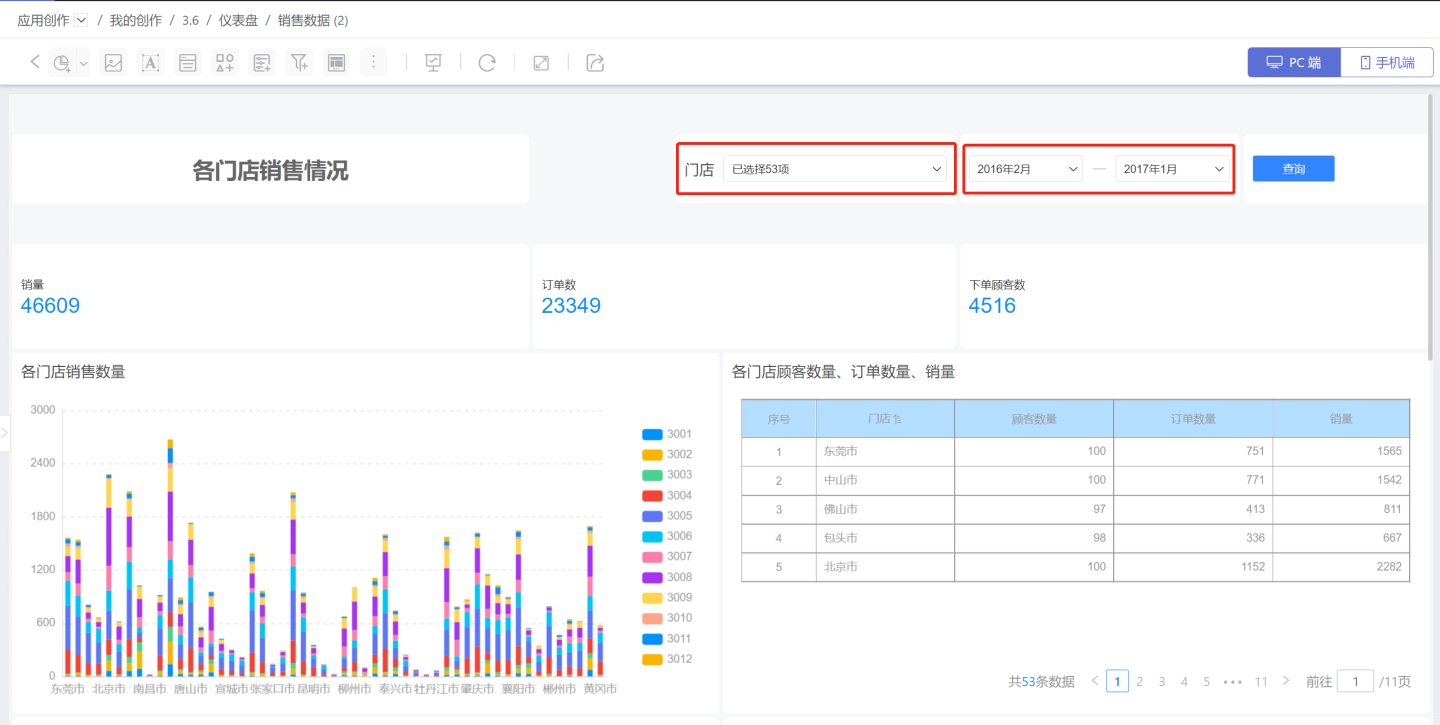The height and width of the screenshot is (725, 1440).
Task: Switch to PC 端 view
Action: pyautogui.click(x=1294, y=63)
